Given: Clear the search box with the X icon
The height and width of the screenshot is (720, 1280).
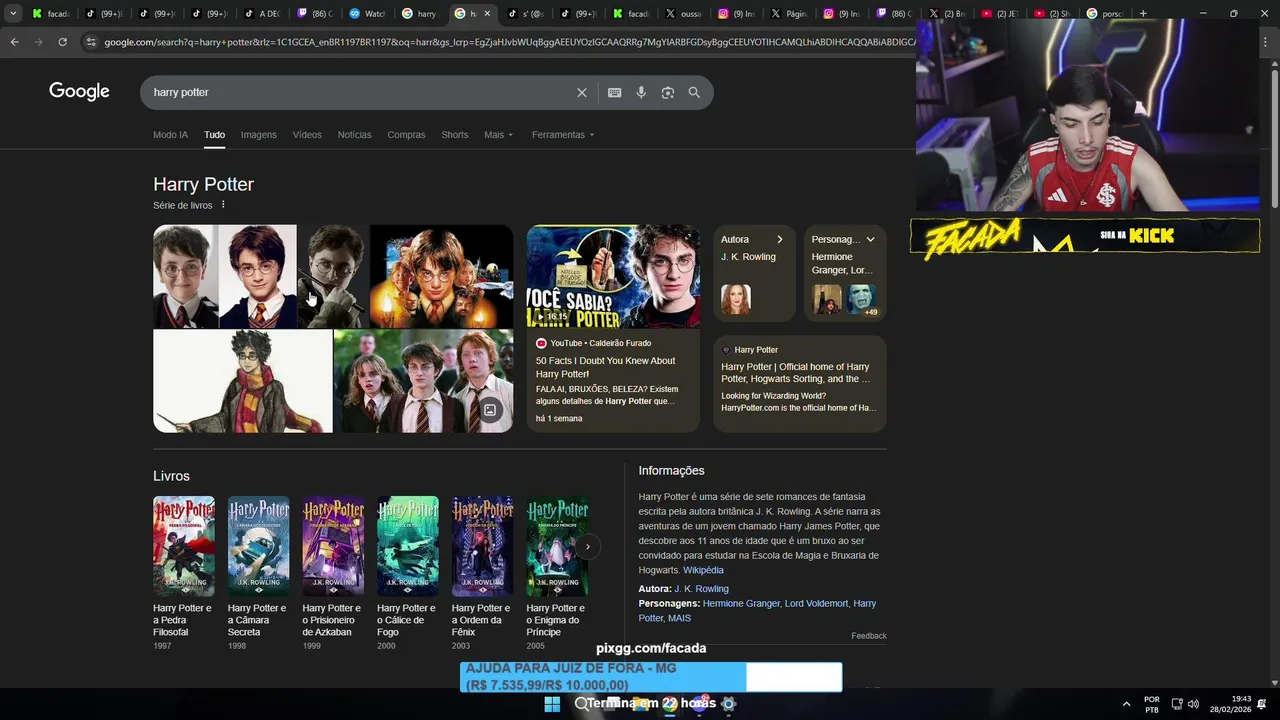Looking at the screenshot, I should click(582, 92).
